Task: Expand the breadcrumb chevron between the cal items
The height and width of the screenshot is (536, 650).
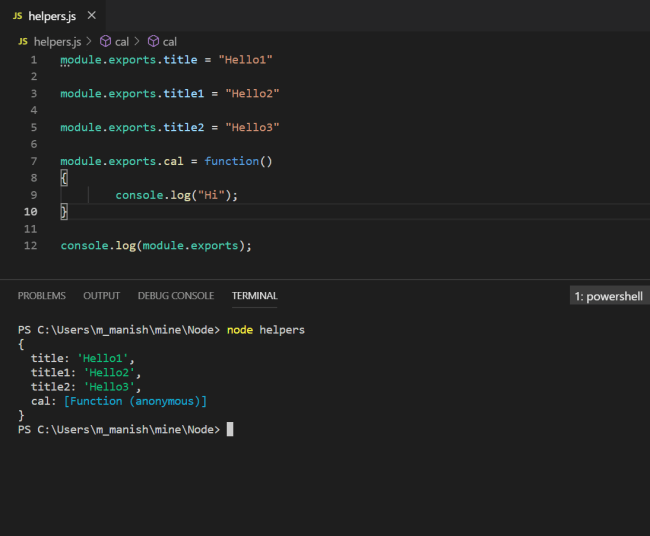Action: (x=137, y=41)
